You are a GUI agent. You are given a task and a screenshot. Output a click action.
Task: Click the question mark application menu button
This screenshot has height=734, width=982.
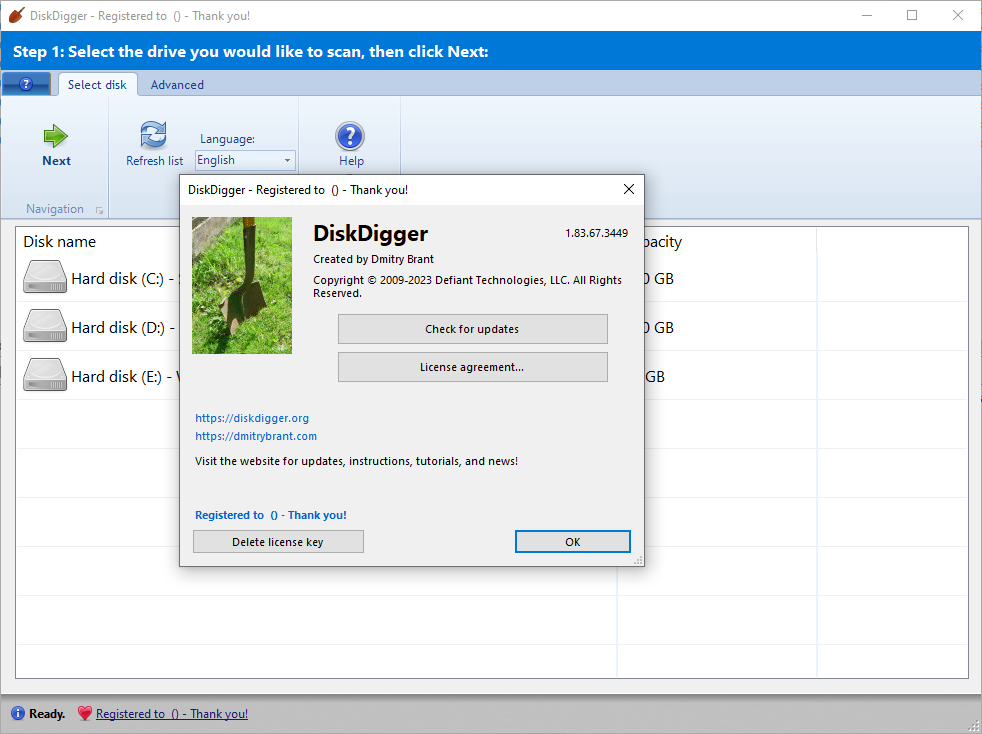click(x=26, y=84)
